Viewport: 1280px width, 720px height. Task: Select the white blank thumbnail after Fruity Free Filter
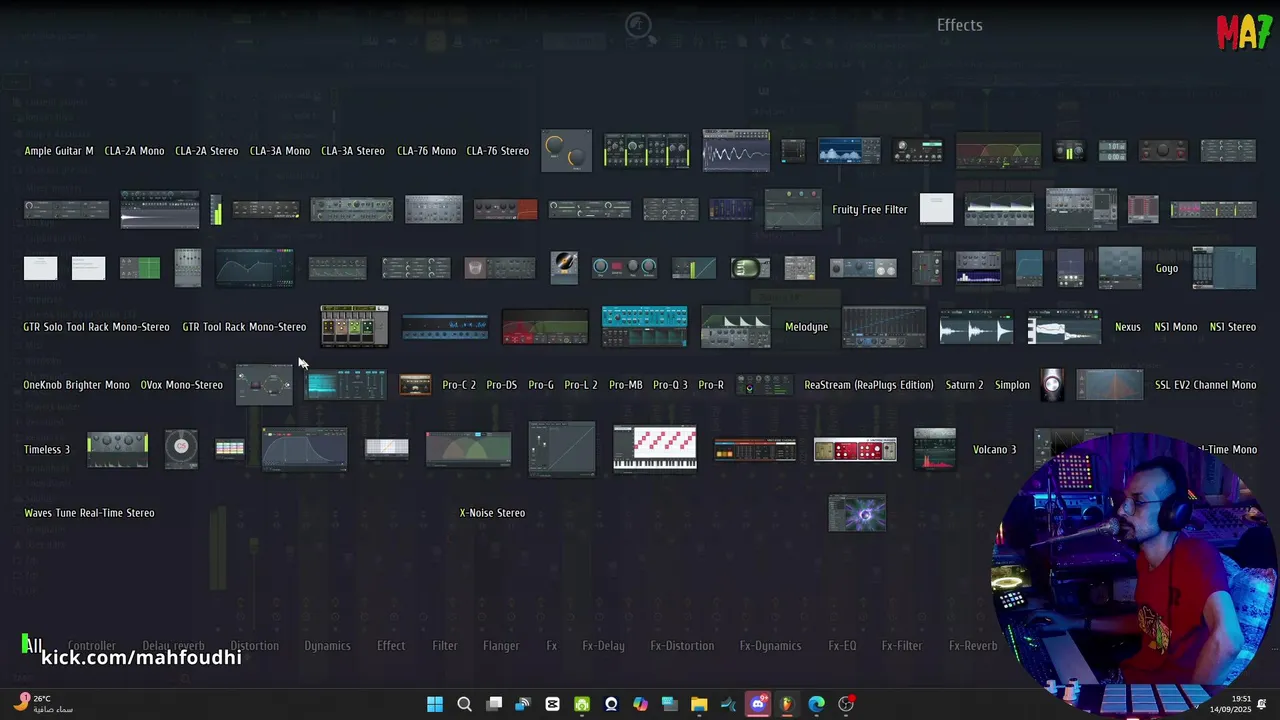937,209
